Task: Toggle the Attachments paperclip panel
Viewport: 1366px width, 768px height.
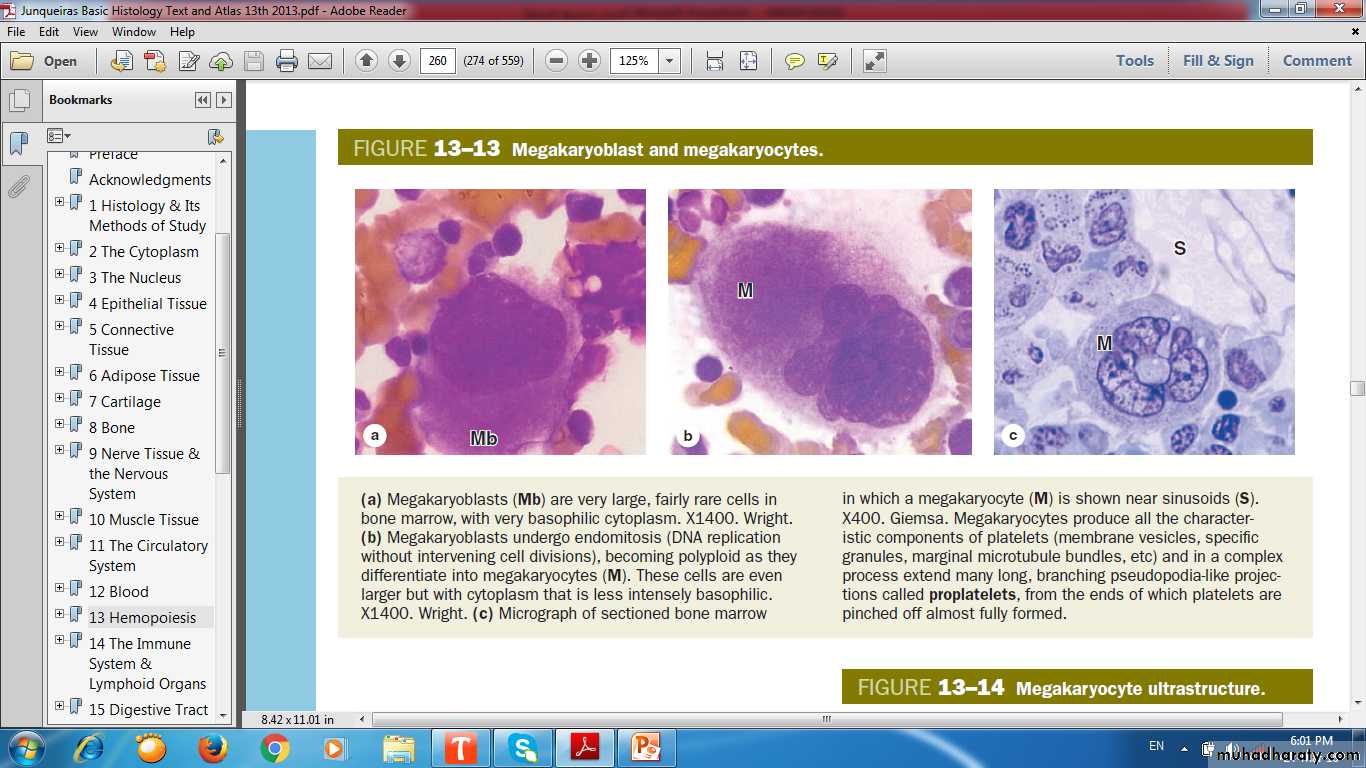Action: (18, 187)
